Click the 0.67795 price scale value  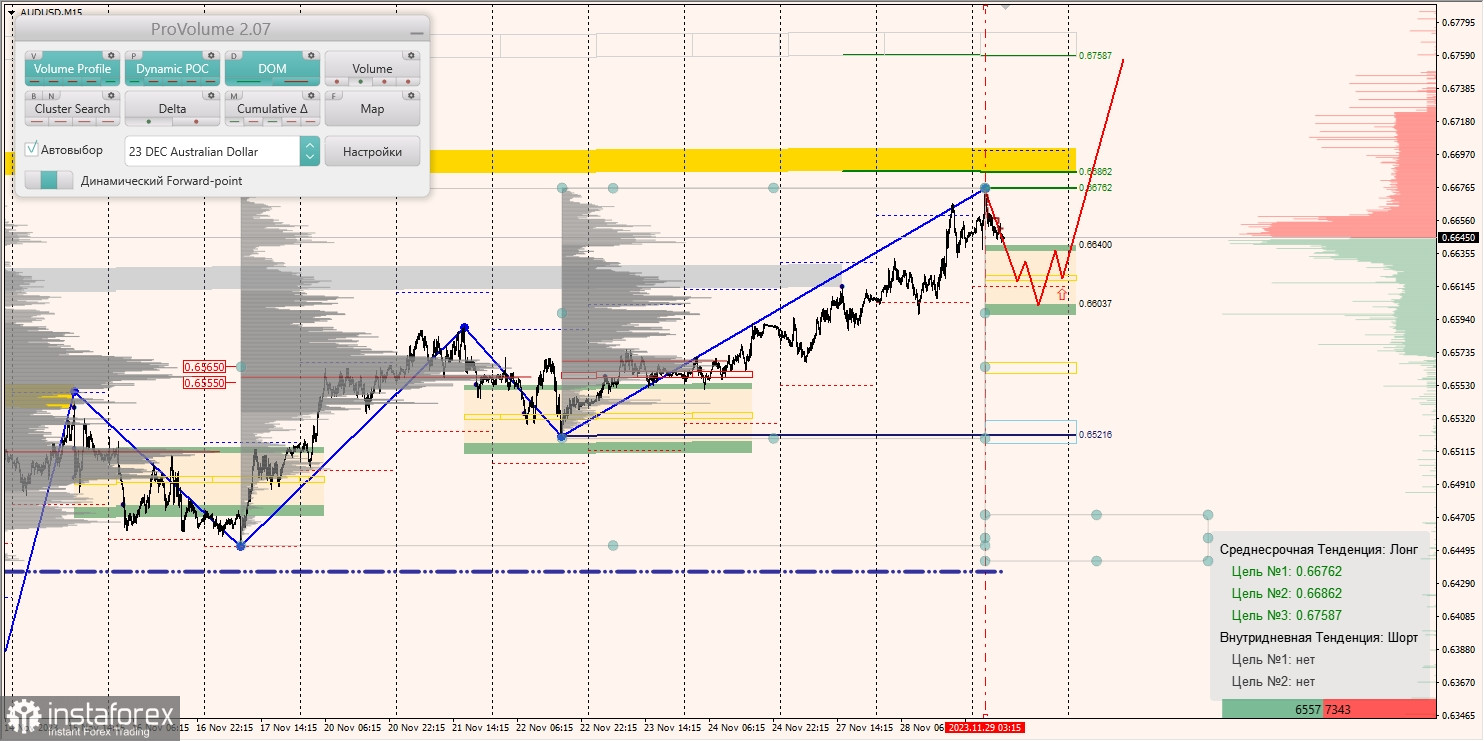pyautogui.click(x=1458, y=23)
